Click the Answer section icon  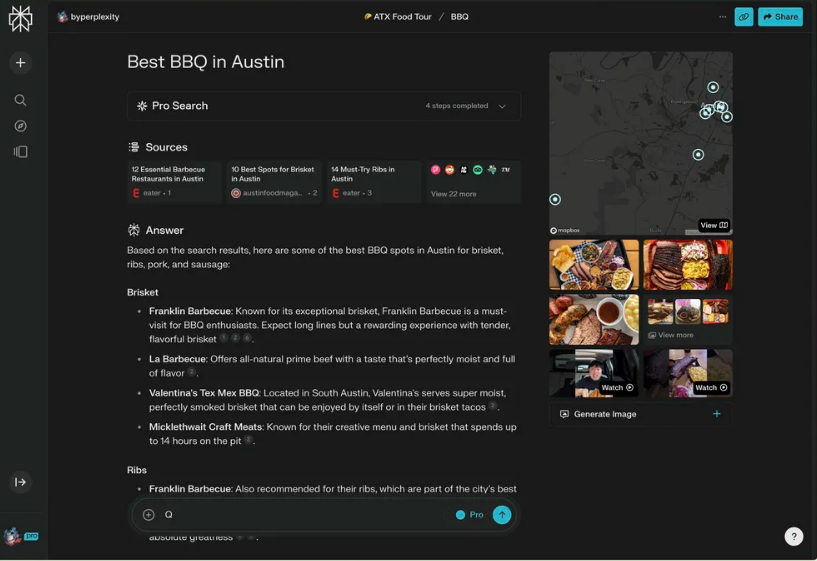pos(134,230)
